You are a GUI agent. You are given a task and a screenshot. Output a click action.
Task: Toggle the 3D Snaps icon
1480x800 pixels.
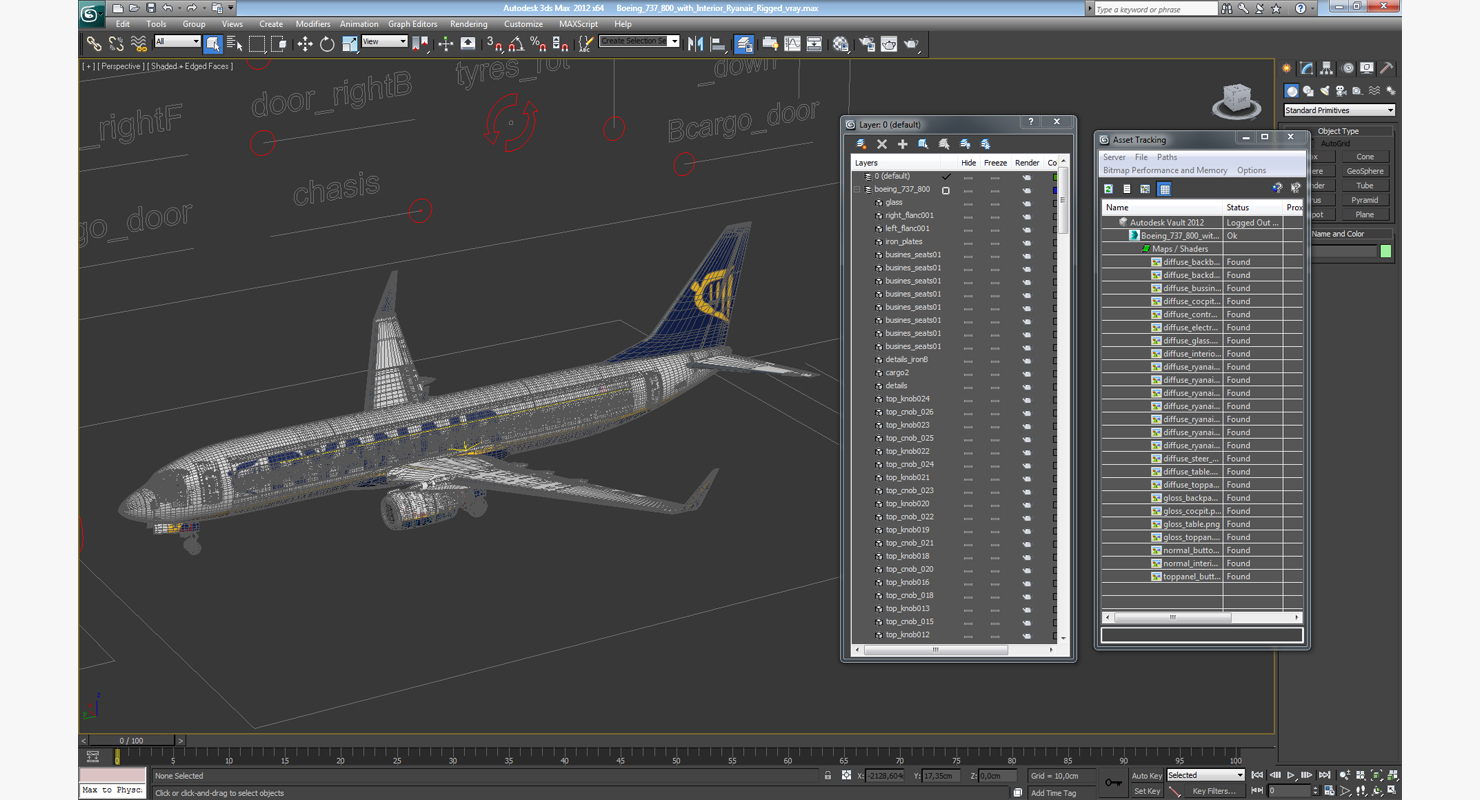pos(494,43)
